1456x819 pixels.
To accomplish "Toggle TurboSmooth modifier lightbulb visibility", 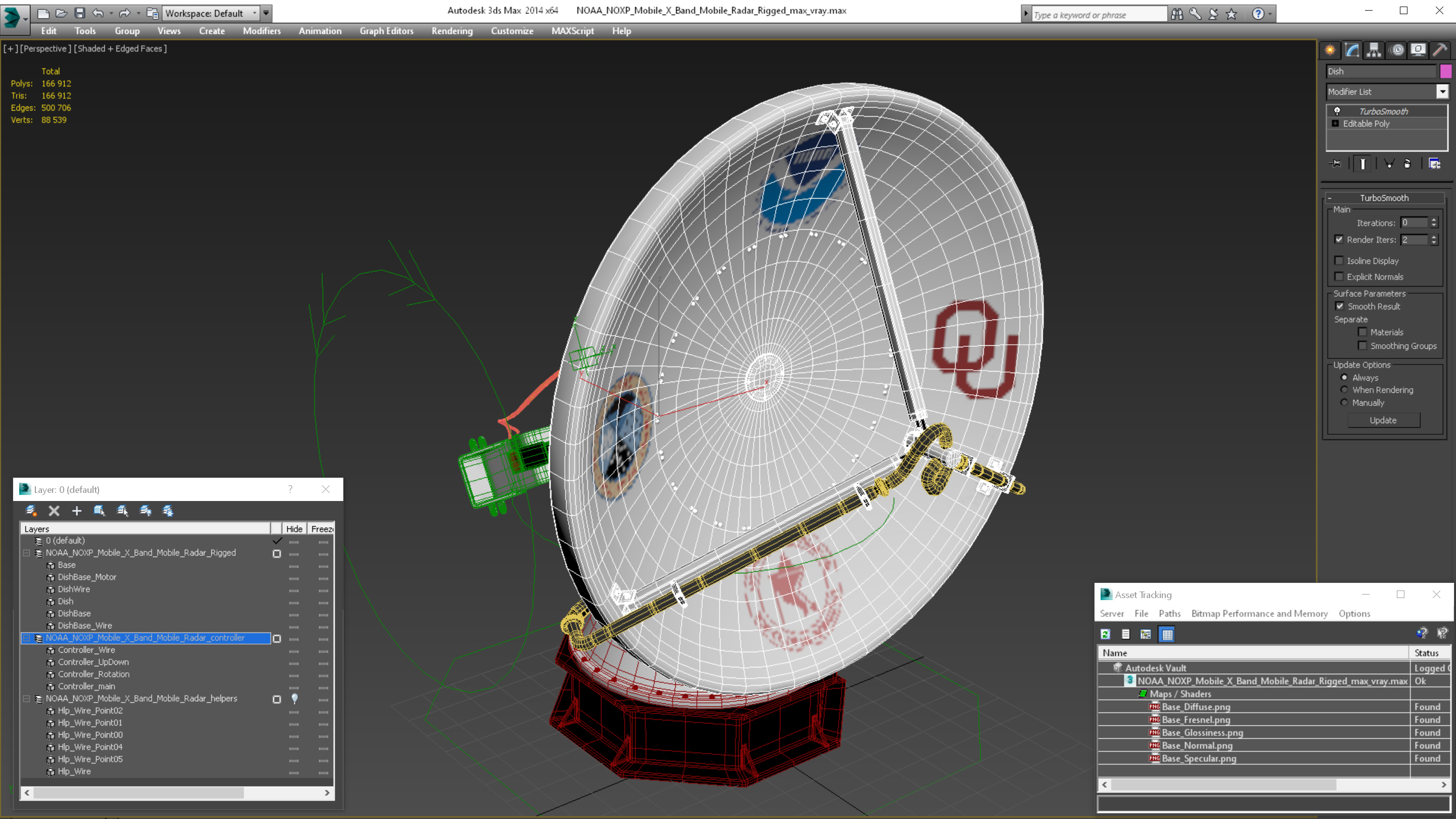I will point(1337,111).
